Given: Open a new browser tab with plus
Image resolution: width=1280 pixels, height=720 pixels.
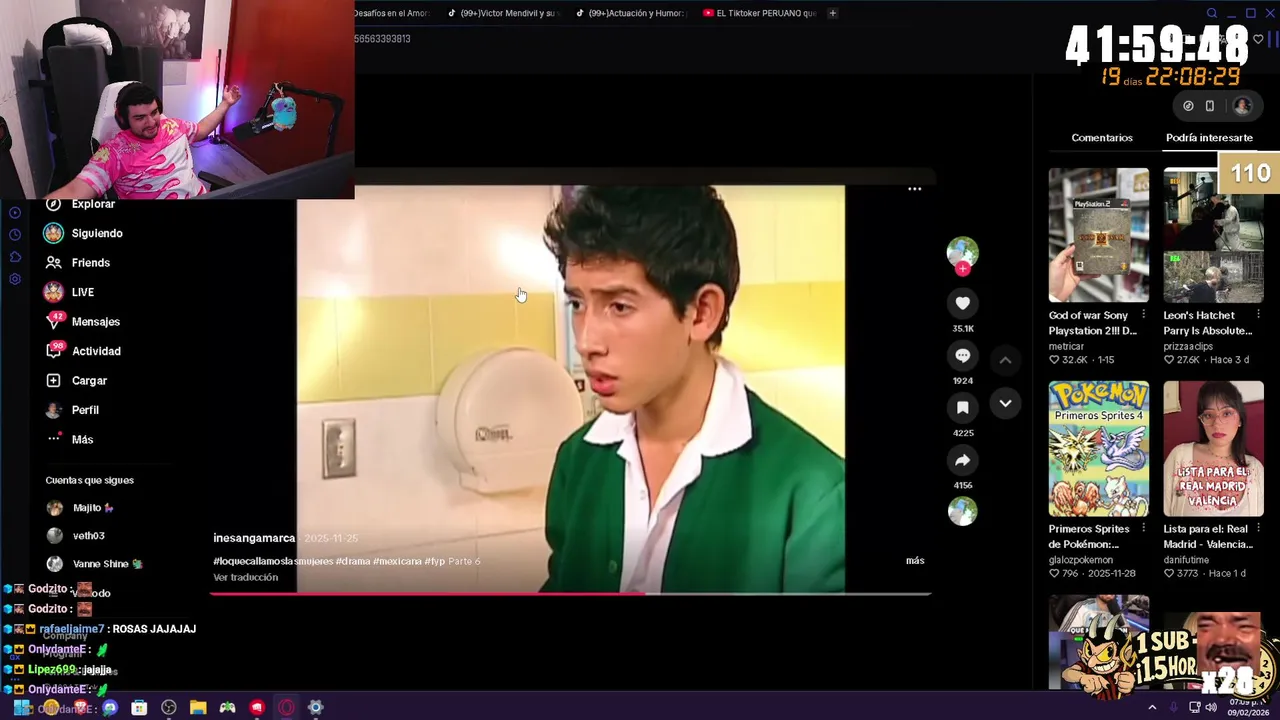Looking at the screenshot, I should (x=833, y=13).
